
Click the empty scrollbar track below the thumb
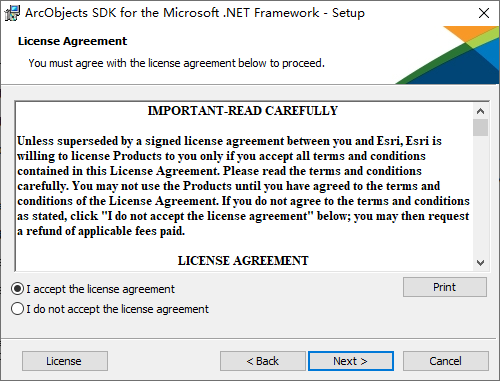coord(480,195)
